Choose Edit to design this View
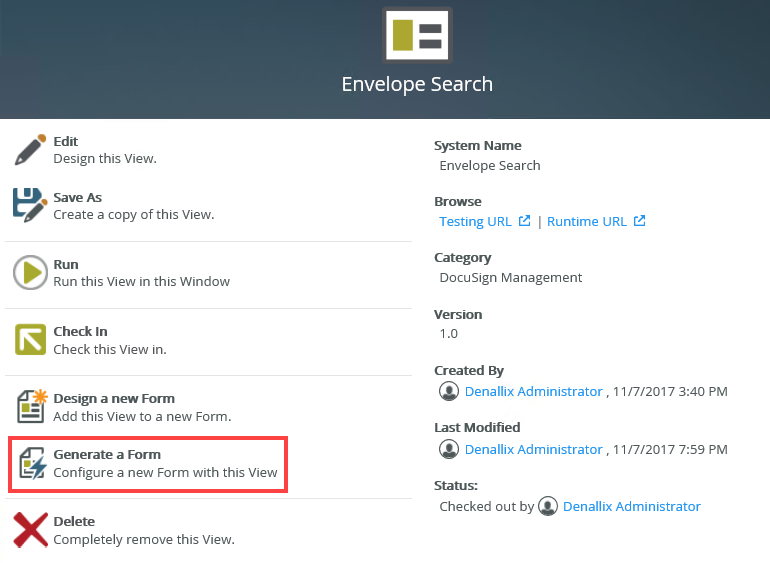 click(66, 142)
